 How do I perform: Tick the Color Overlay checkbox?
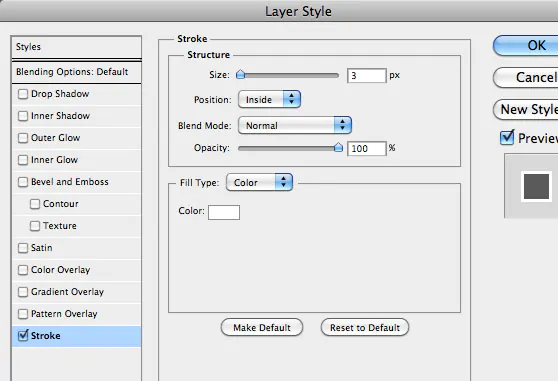tap(23, 270)
